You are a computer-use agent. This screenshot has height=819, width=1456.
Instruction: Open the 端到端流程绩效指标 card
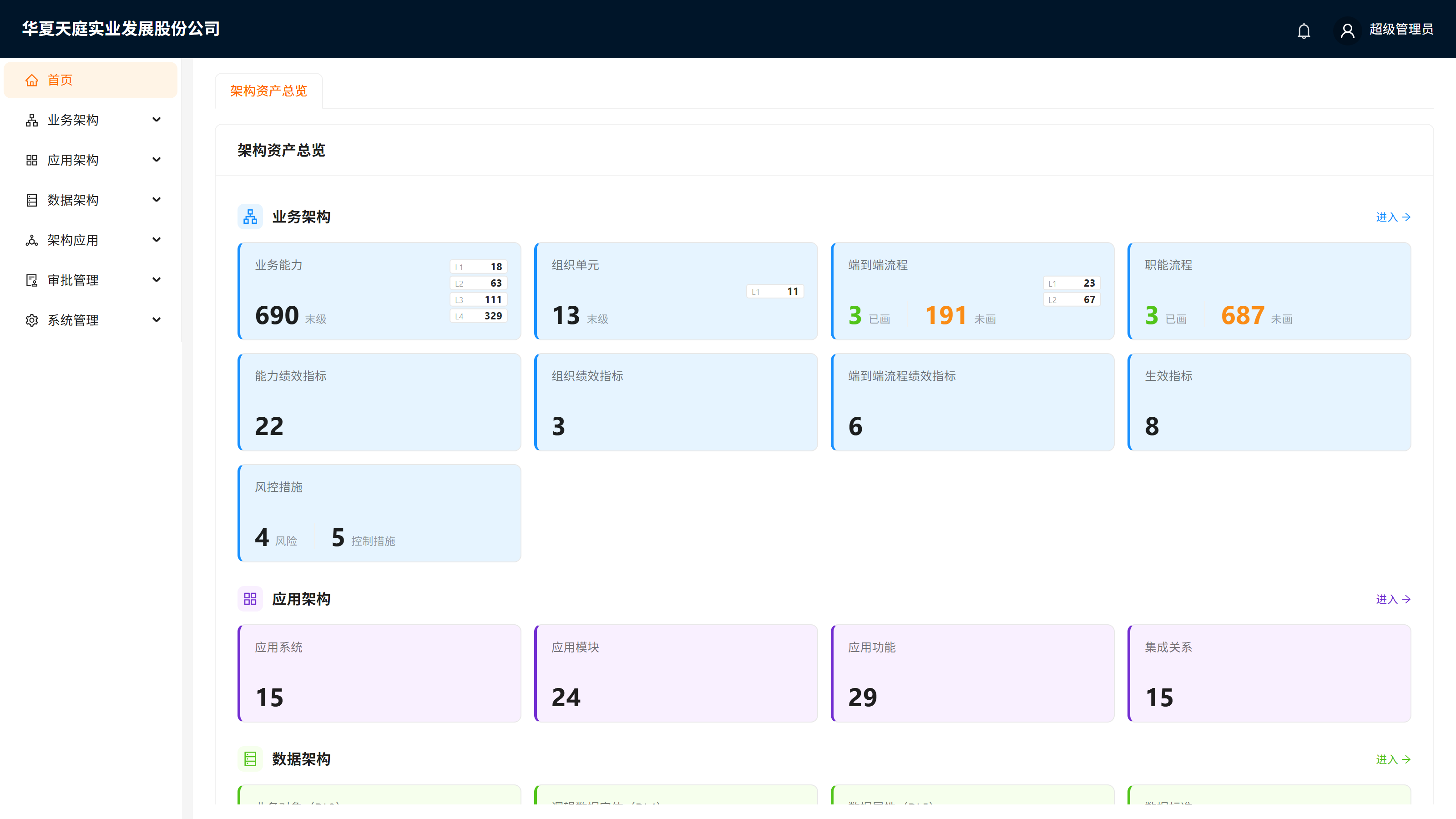[x=973, y=402]
